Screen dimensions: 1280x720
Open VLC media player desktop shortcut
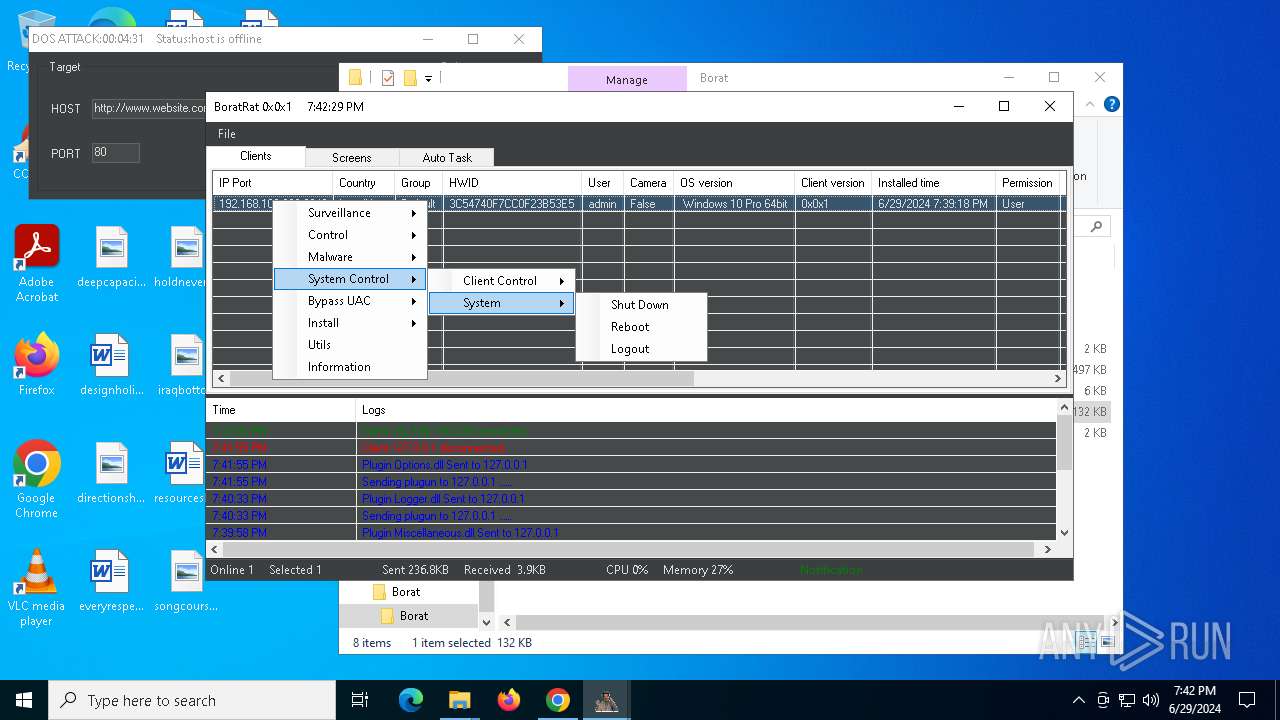point(37,587)
